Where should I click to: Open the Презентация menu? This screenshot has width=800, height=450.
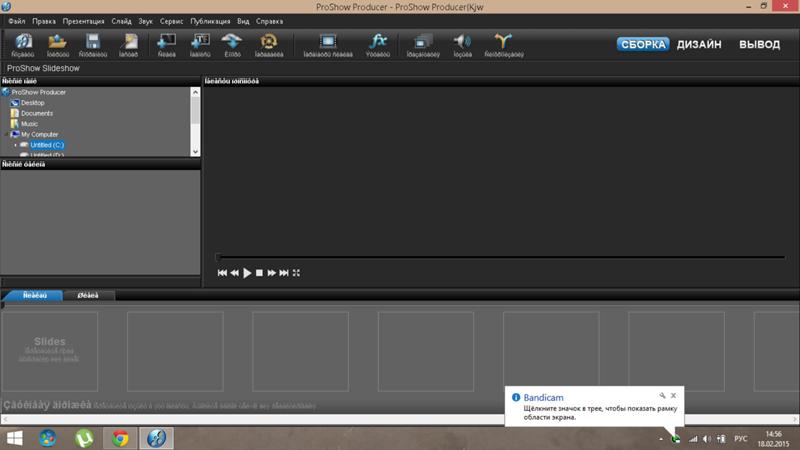click(83, 21)
